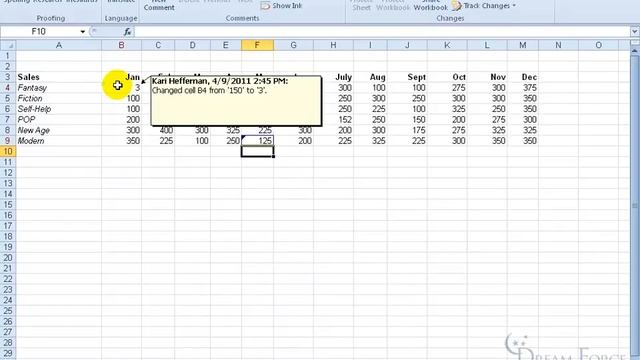Screen dimensions: 640x360
Task: Select column M header
Action: 523,45
